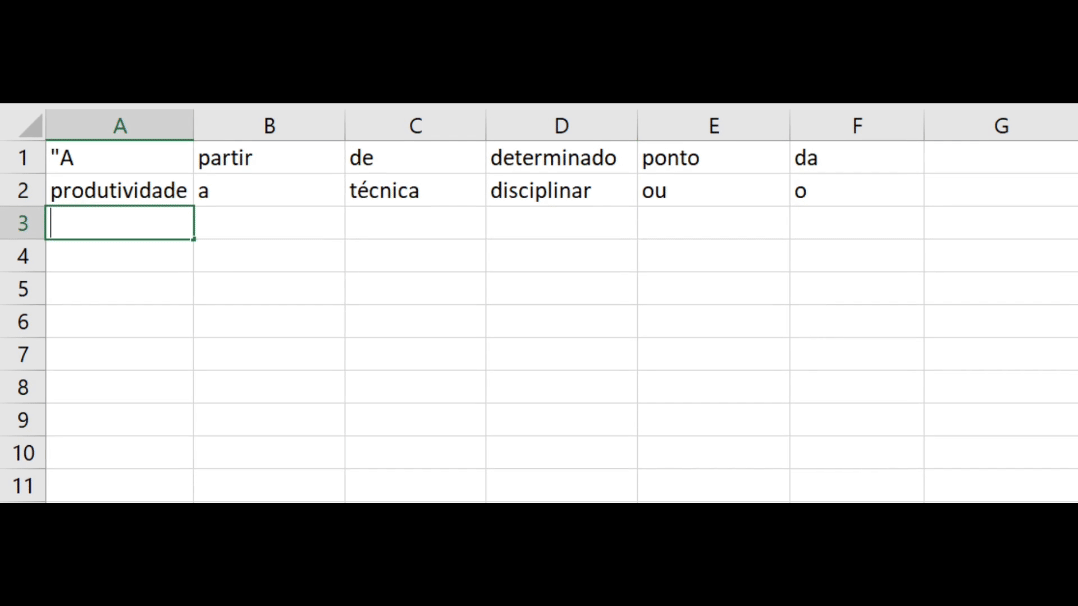The image size is (1078, 606).
Task: Select the cell containing "disciplinar"
Action: (x=561, y=191)
